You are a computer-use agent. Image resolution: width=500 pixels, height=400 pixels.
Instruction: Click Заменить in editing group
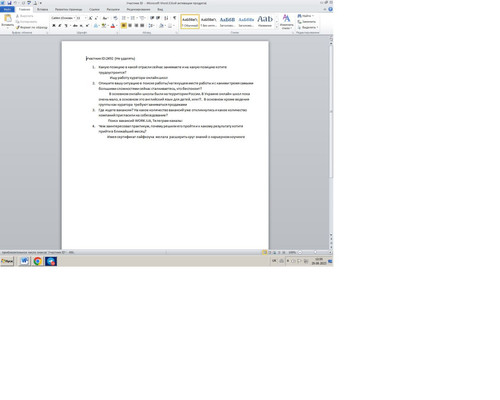point(307,22)
